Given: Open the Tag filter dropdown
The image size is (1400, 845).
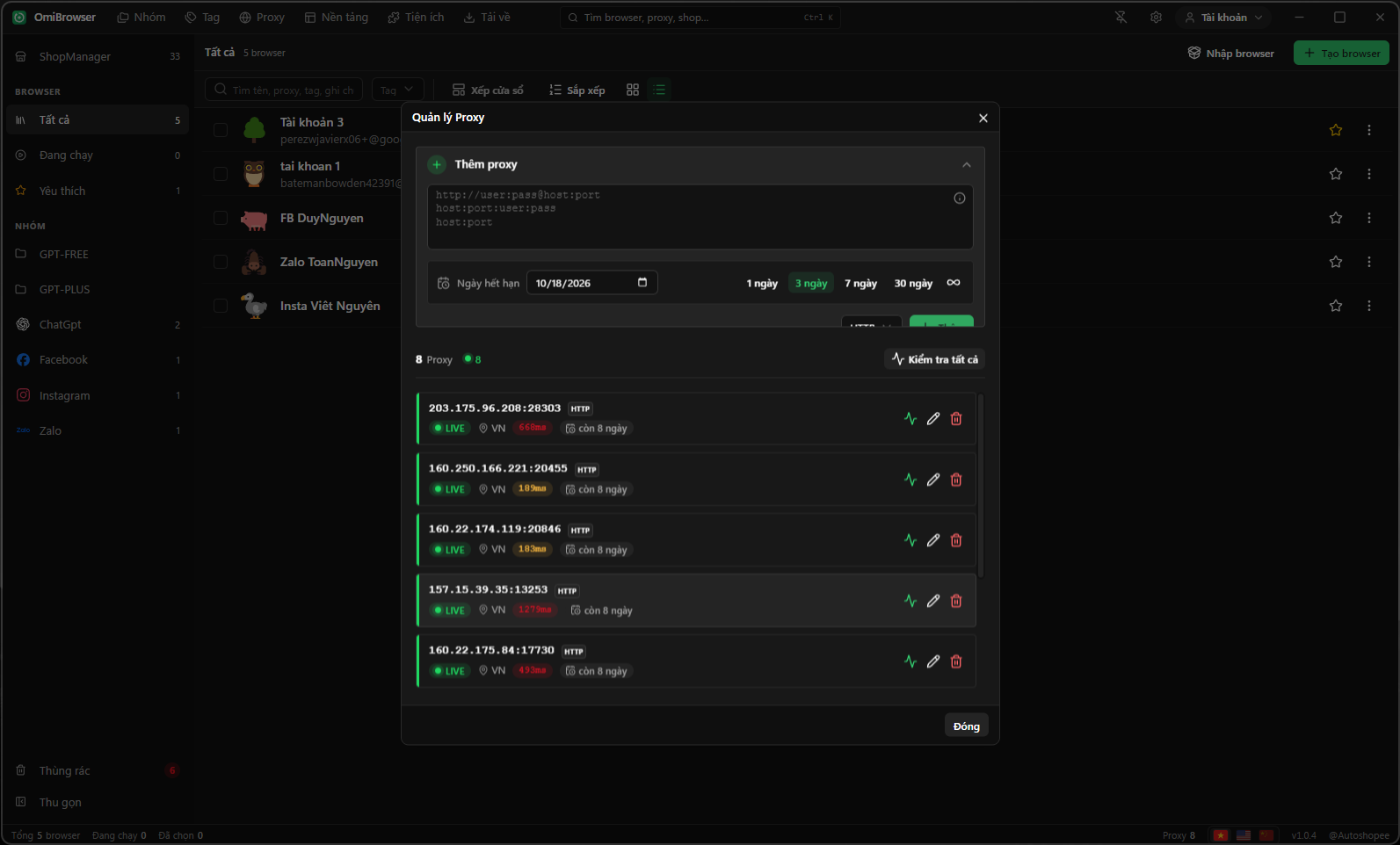Looking at the screenshot, I should (x=398, y=90).
